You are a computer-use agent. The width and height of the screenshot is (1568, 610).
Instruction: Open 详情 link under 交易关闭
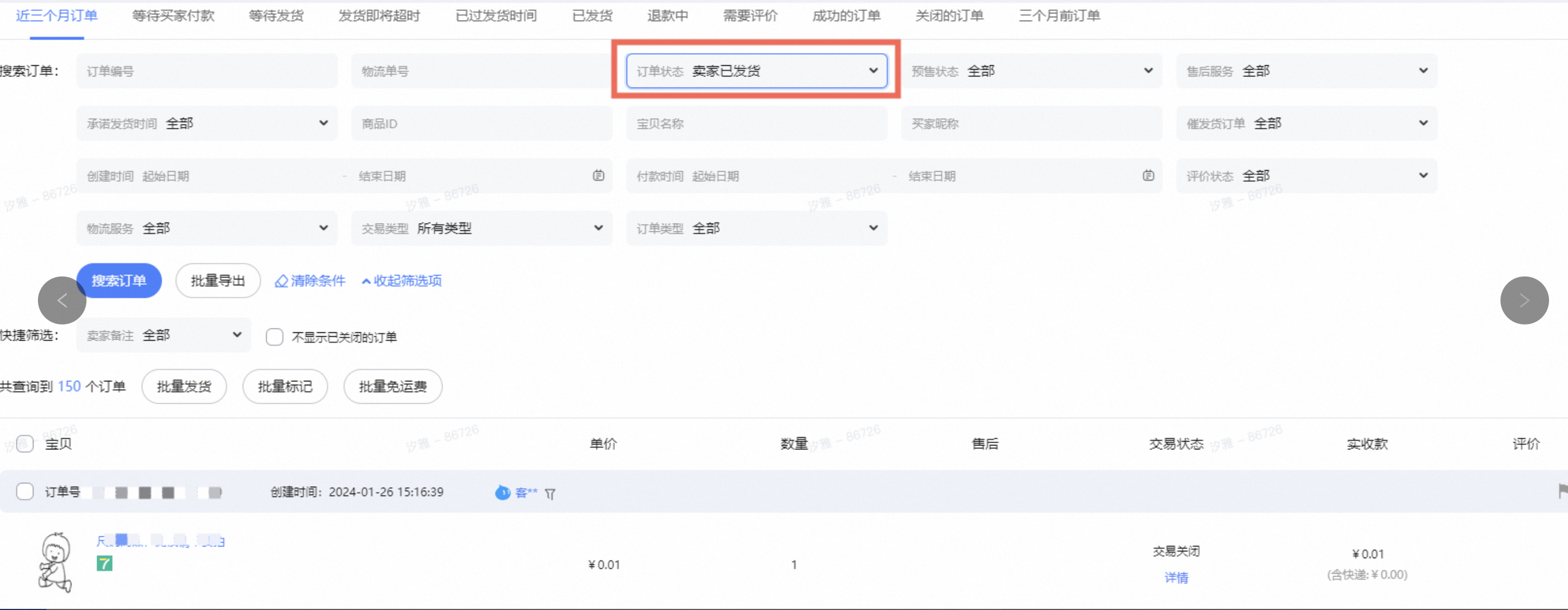(x=1176, y=577)
